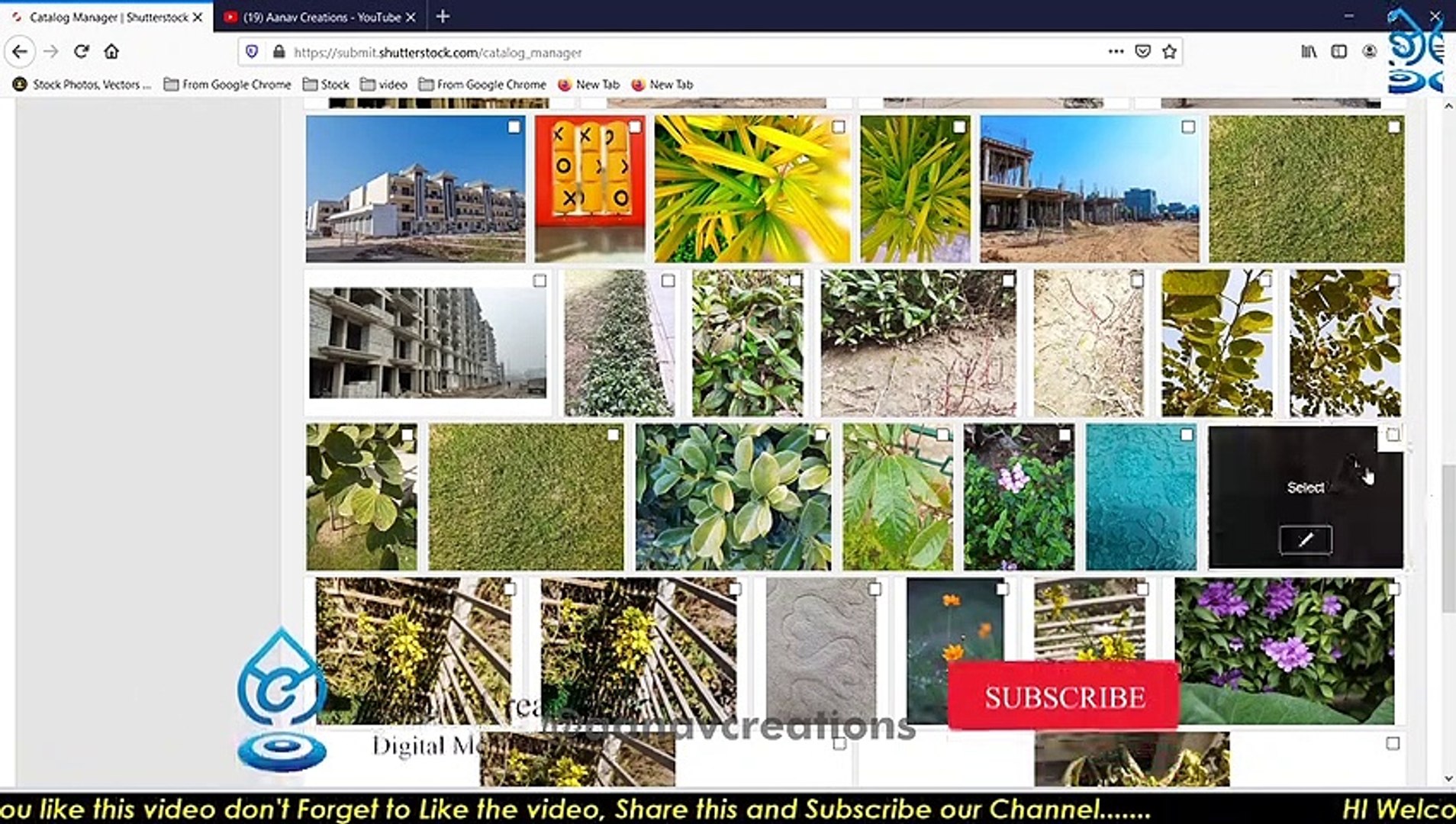
Task: Open the Stock Photos, Vectors bookmark
Action: pyautogui.click(x=82, y=85)
